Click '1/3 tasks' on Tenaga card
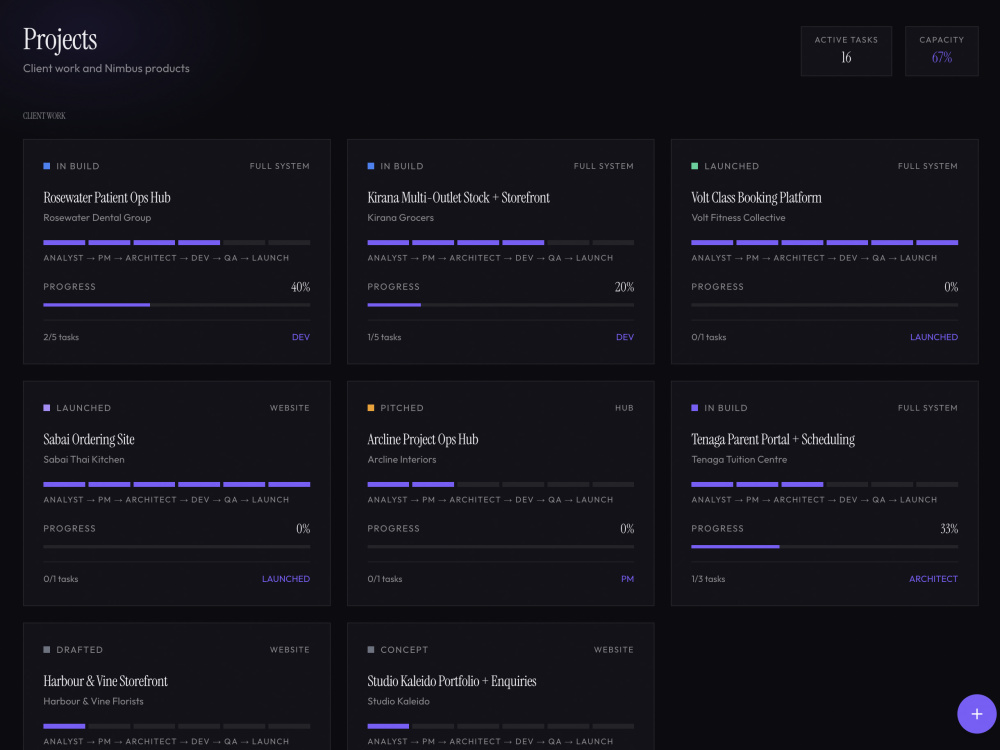1000x750 pixels. coord(708,578)
